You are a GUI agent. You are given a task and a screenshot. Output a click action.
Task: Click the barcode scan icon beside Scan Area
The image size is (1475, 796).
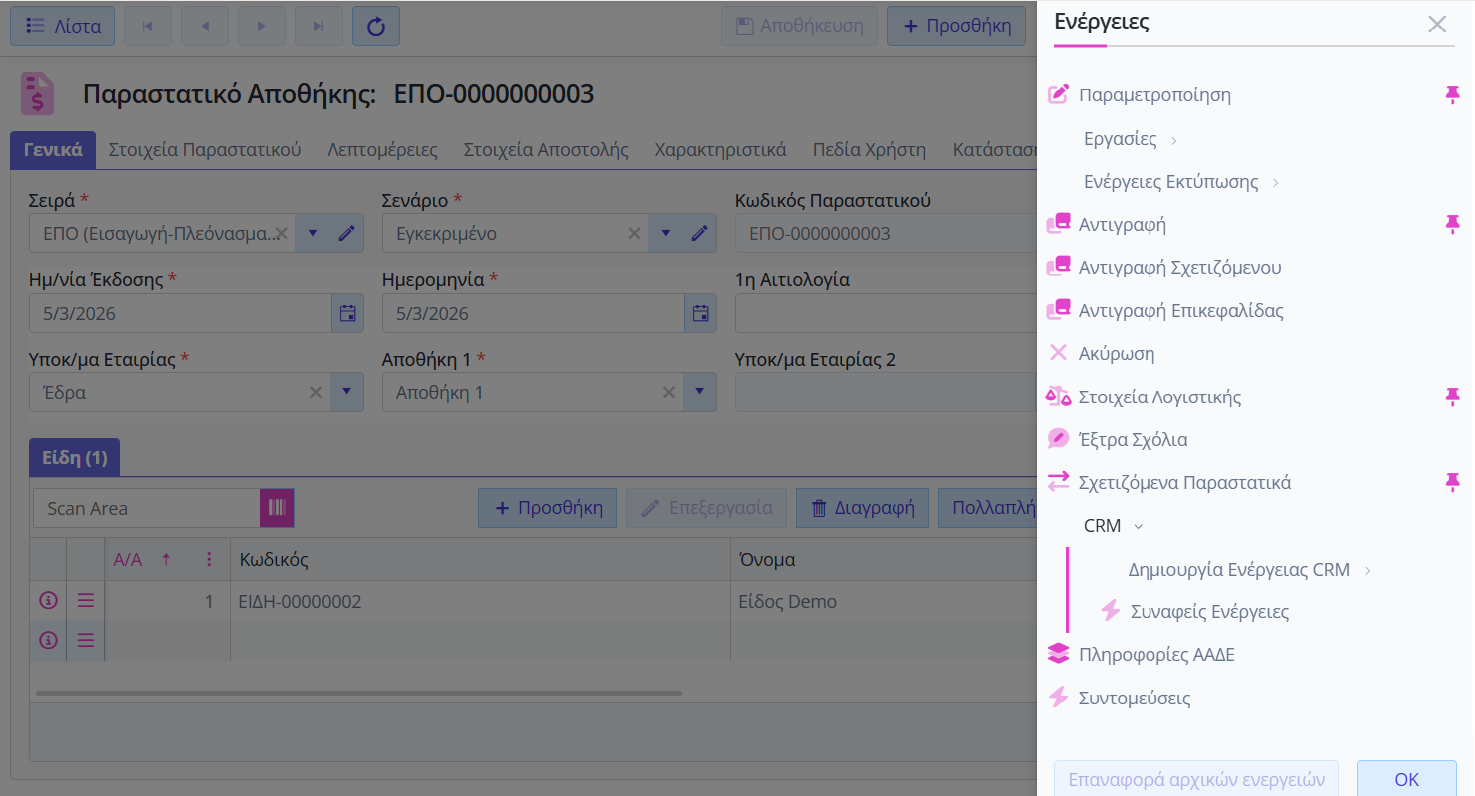[x=277, y=508]
